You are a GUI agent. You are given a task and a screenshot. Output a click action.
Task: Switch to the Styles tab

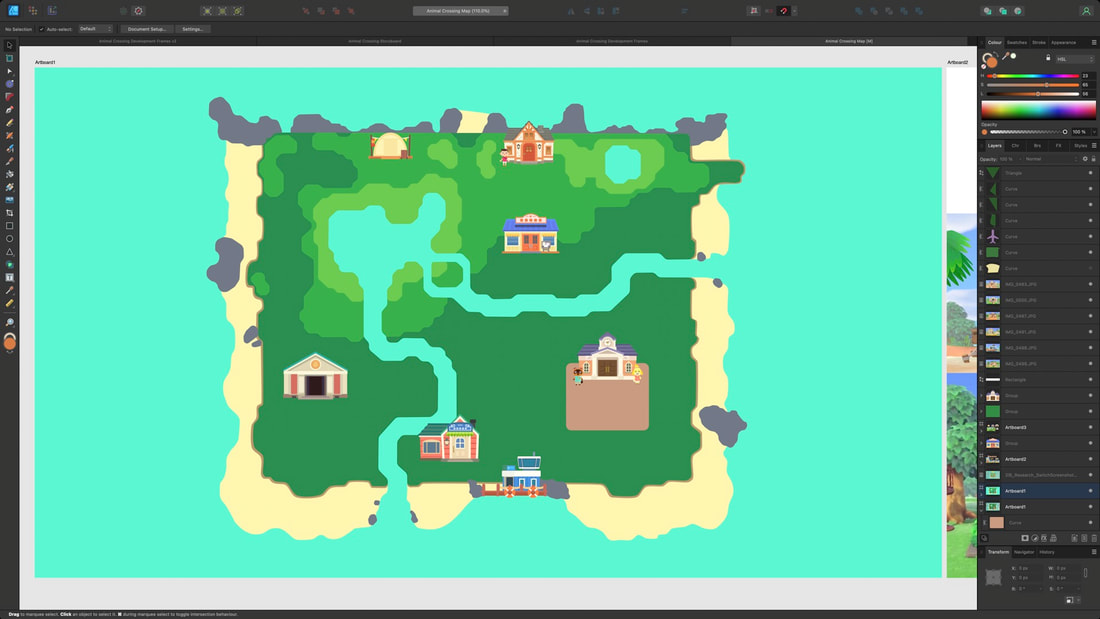point(1080,145)
